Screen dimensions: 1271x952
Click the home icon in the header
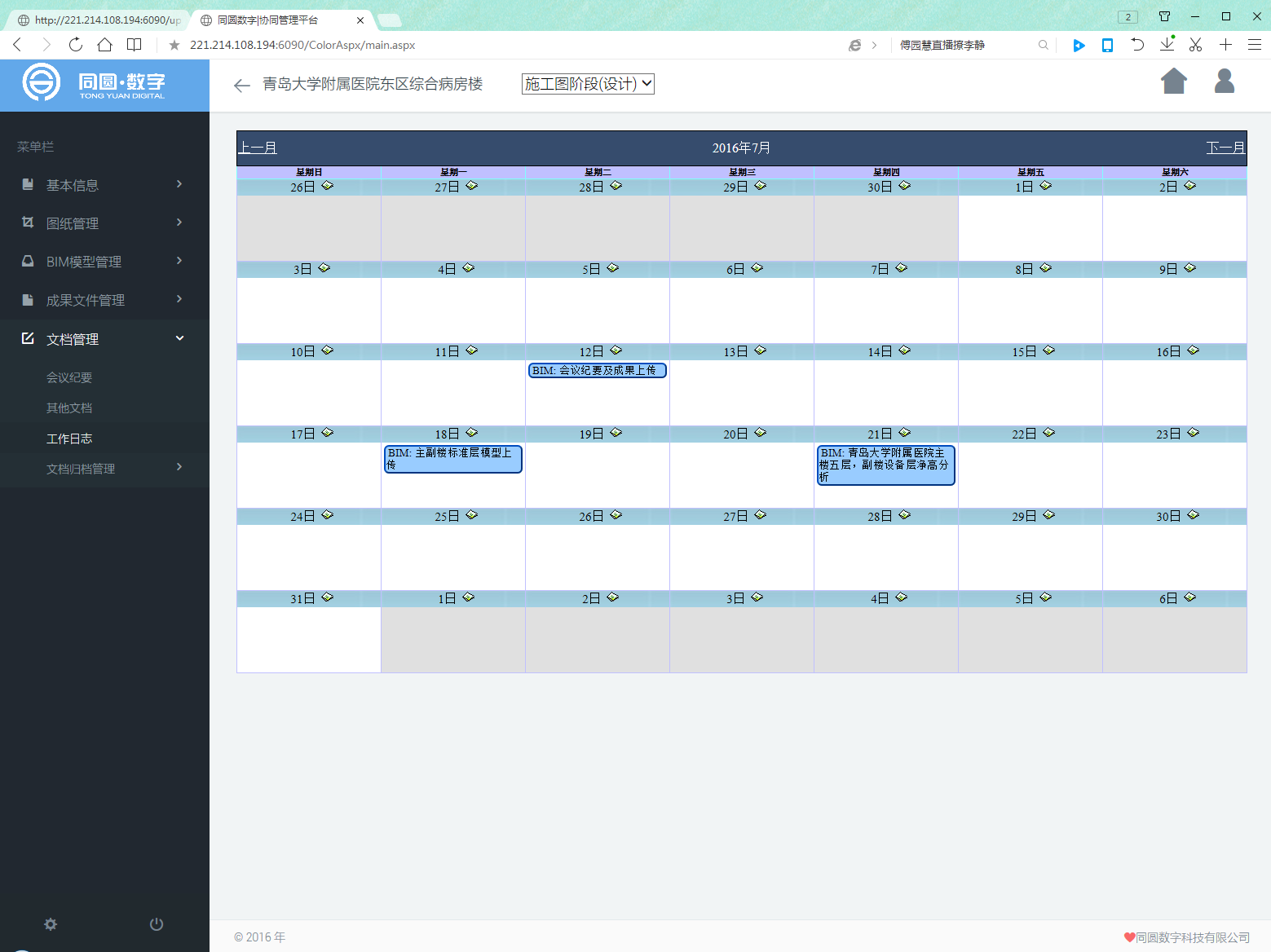[1173, 82]
